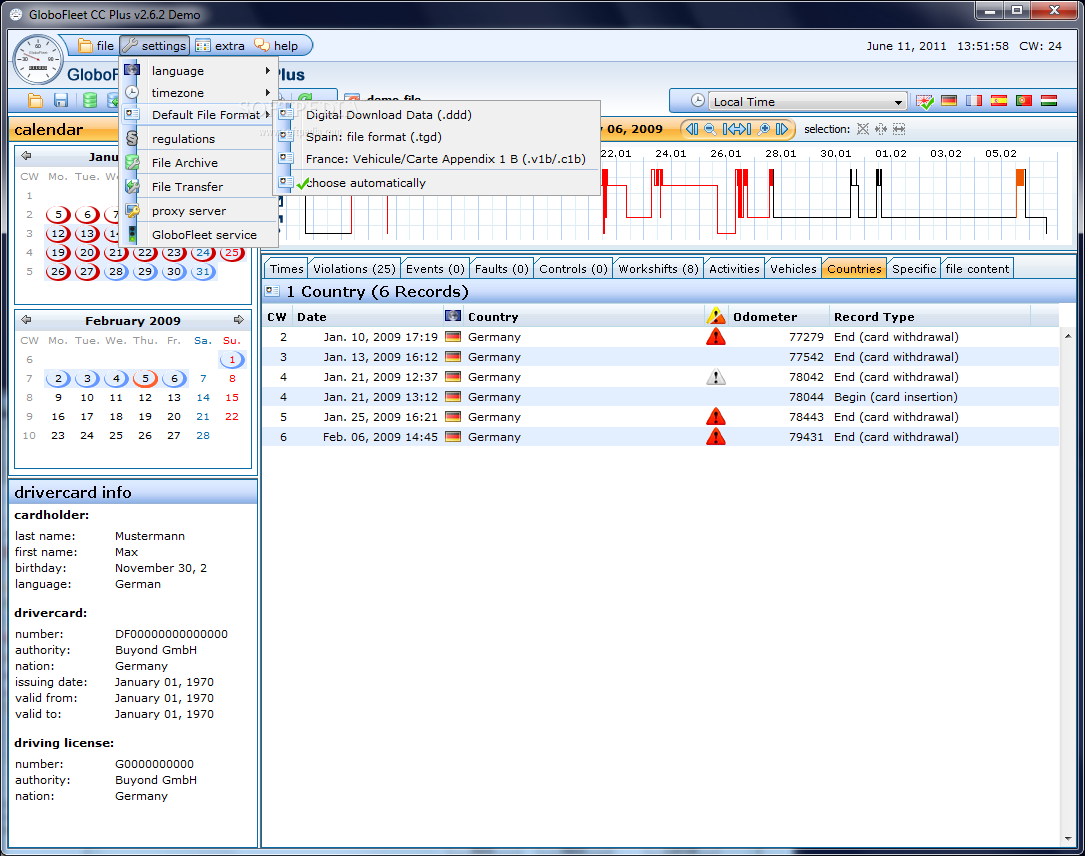Select the English flag language icon
The image size is (1085, 856).
(x=925, y=102)
